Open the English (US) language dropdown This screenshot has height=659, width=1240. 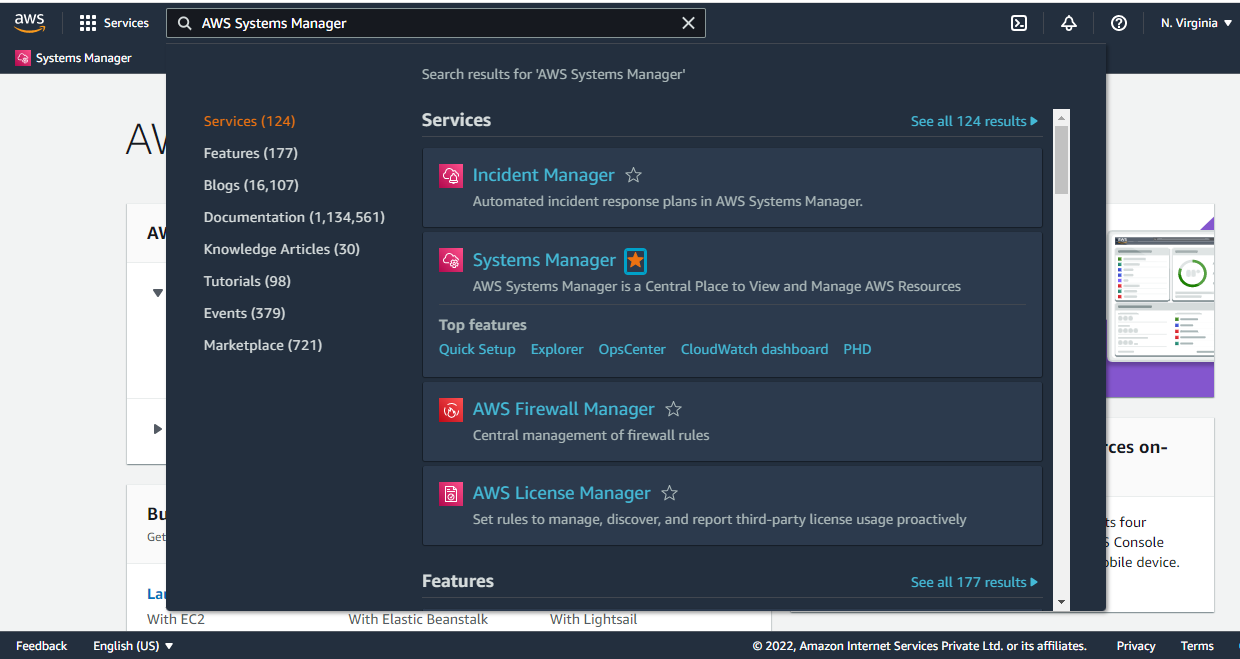[x=133, y=645]
